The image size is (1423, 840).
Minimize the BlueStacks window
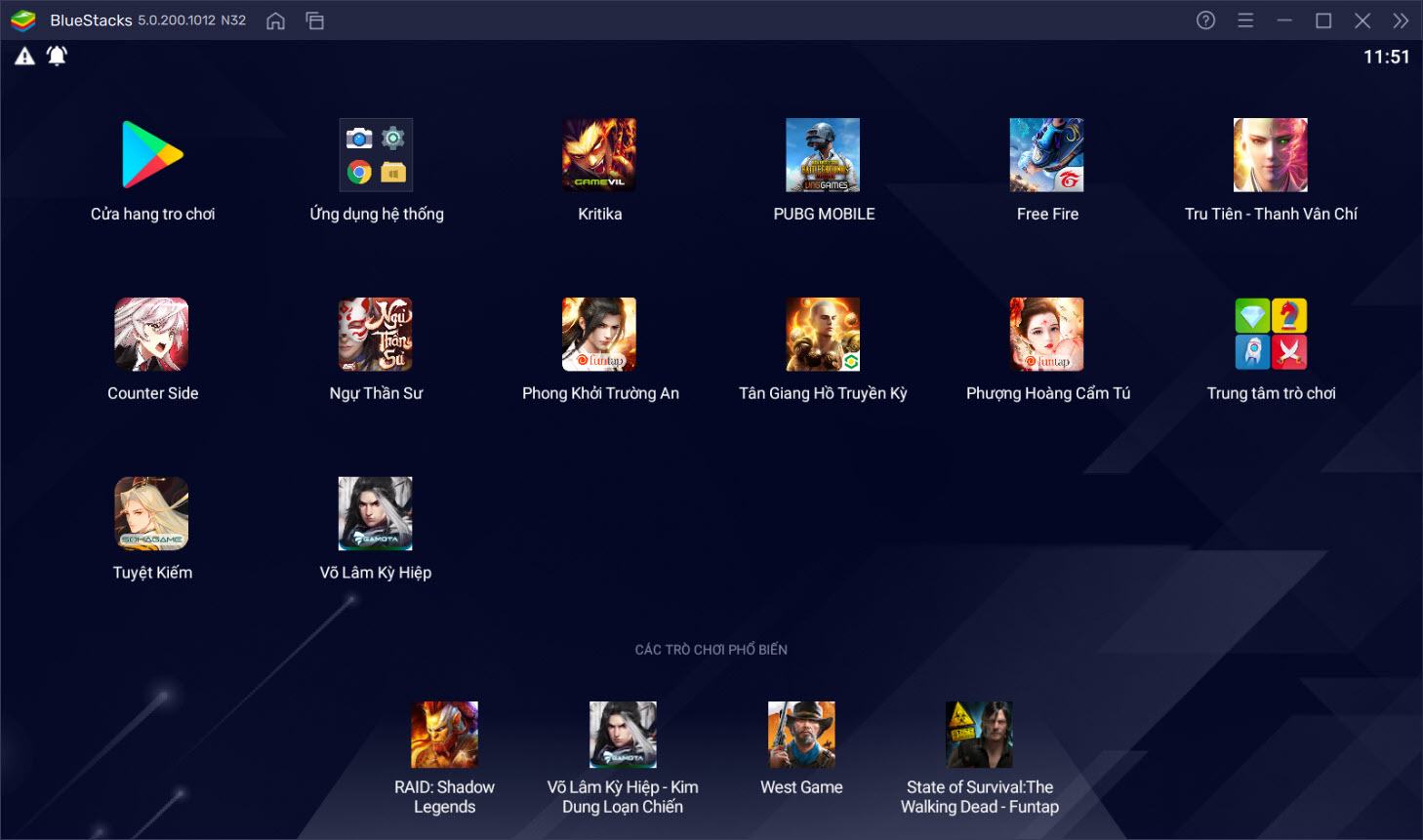[x=1284, y=20]
